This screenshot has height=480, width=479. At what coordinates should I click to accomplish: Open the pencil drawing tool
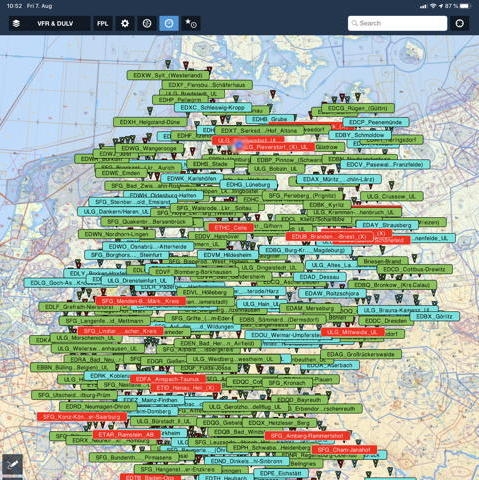point(12,464)
